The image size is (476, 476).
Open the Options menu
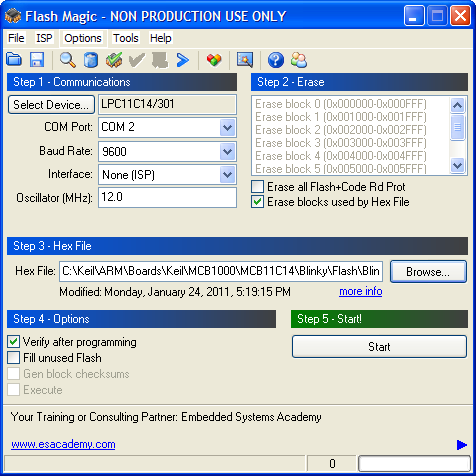83,38
